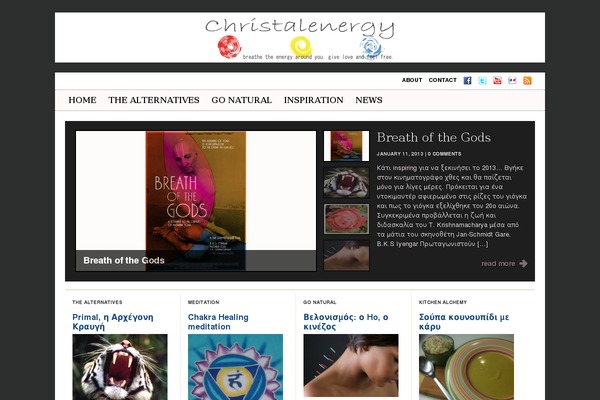Viewport: 600px width, 400px height.
Task: Open the INSPIRATION menu item
Action: [x=314, y=100]
